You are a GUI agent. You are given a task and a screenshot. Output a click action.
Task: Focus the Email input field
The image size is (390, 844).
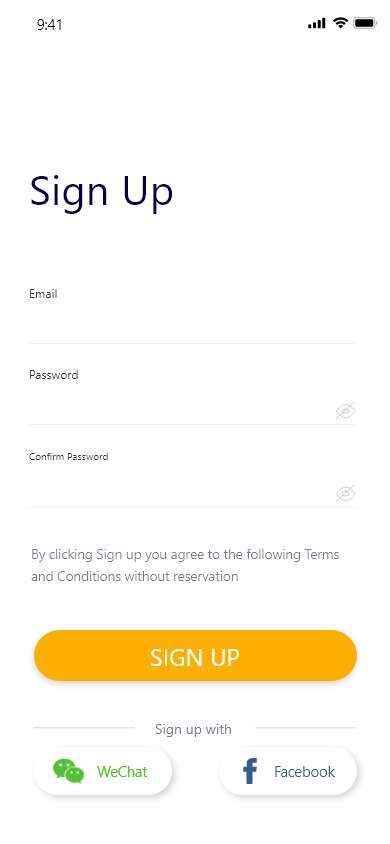coord(192,325)
